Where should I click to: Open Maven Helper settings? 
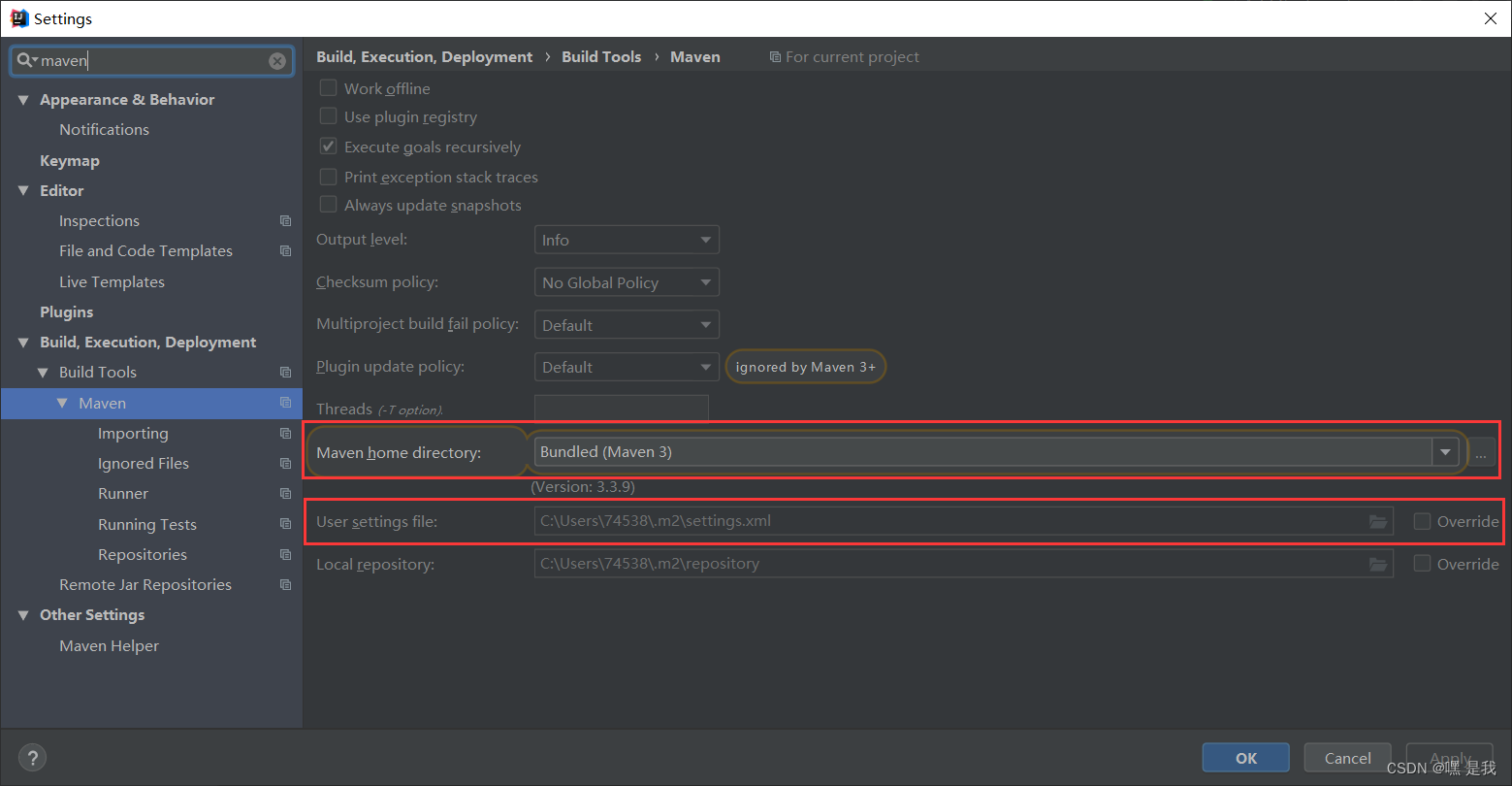(x=109, y=645)
